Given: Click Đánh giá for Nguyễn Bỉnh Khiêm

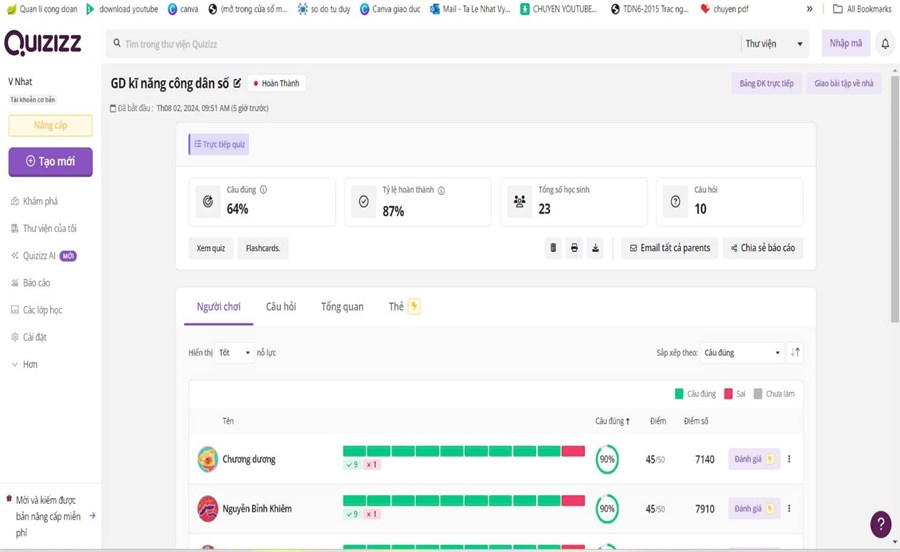Looking at the screenshot, I should pos(754,508).
